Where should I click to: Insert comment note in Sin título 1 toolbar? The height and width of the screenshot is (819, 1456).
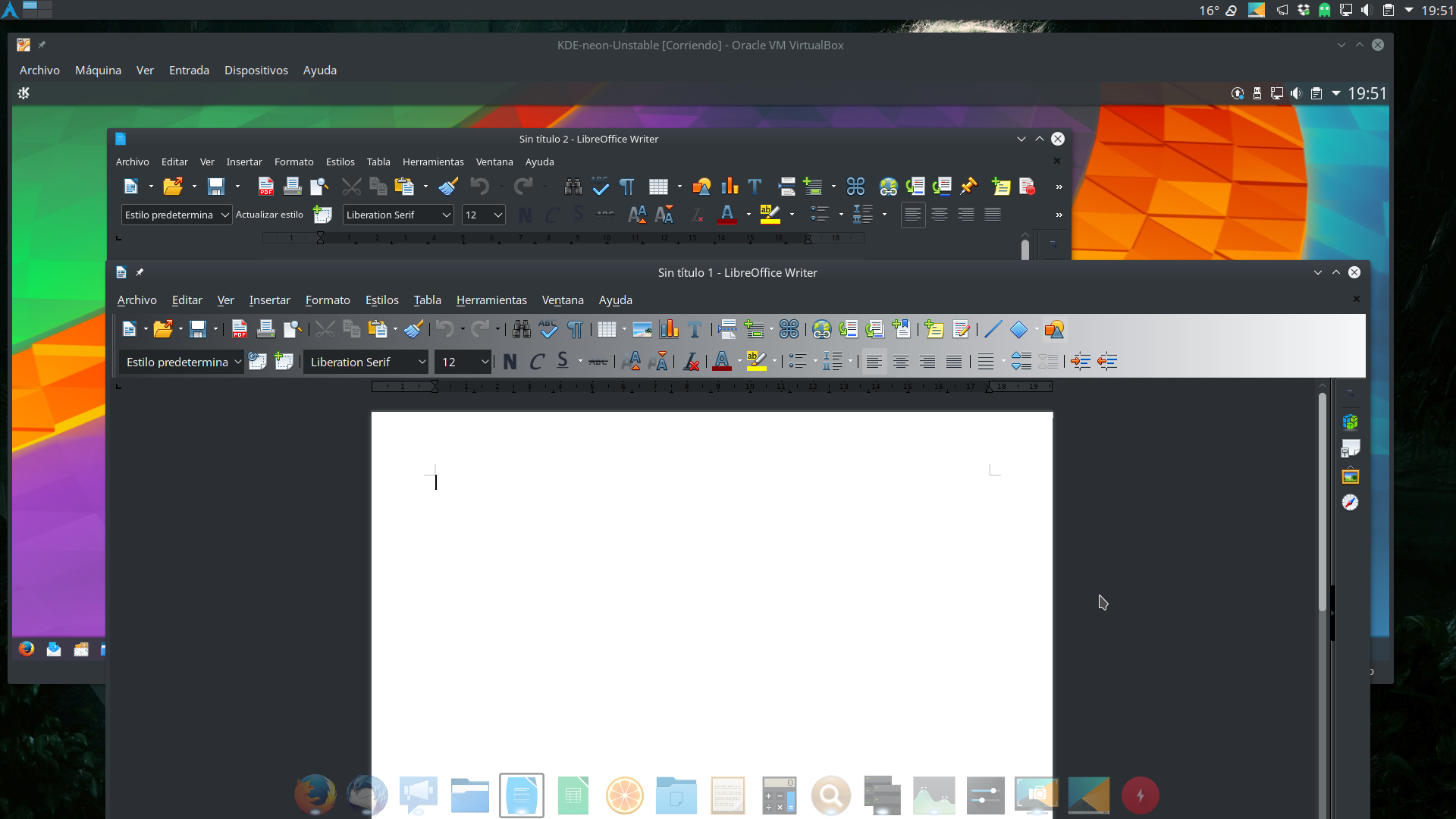tap(934, 329)
